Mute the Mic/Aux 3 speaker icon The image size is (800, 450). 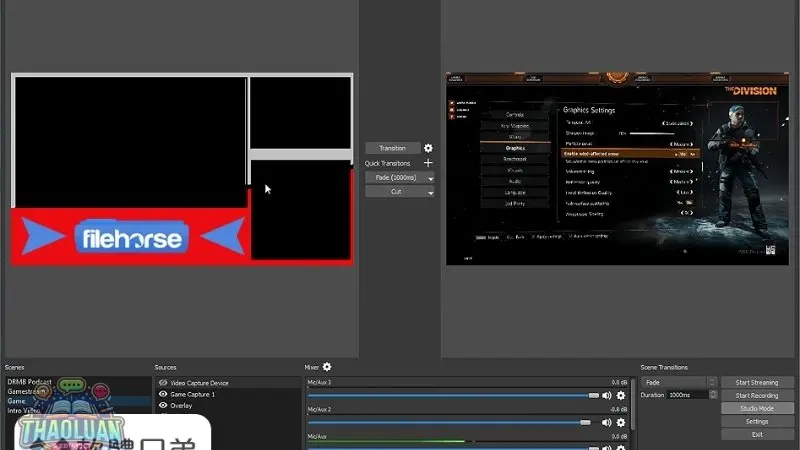click(x=606, y=396)
